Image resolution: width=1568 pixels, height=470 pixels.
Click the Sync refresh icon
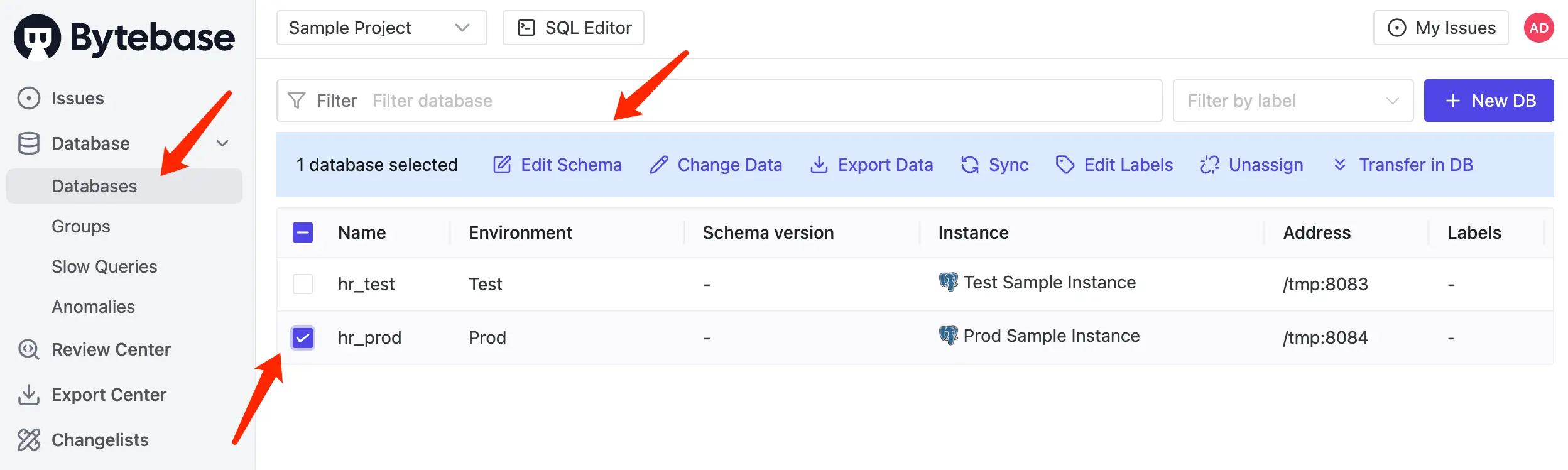coord(970,165)
